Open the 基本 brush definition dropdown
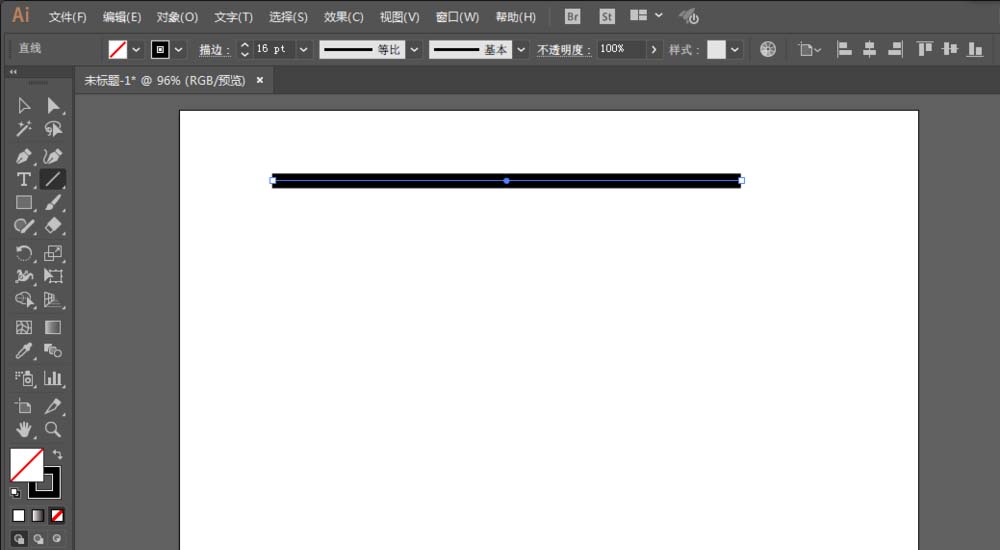 click(521, 49)
